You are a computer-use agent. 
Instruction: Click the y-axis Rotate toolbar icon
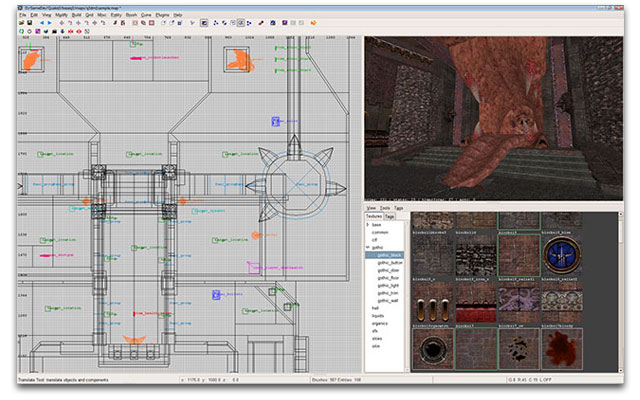86,23
